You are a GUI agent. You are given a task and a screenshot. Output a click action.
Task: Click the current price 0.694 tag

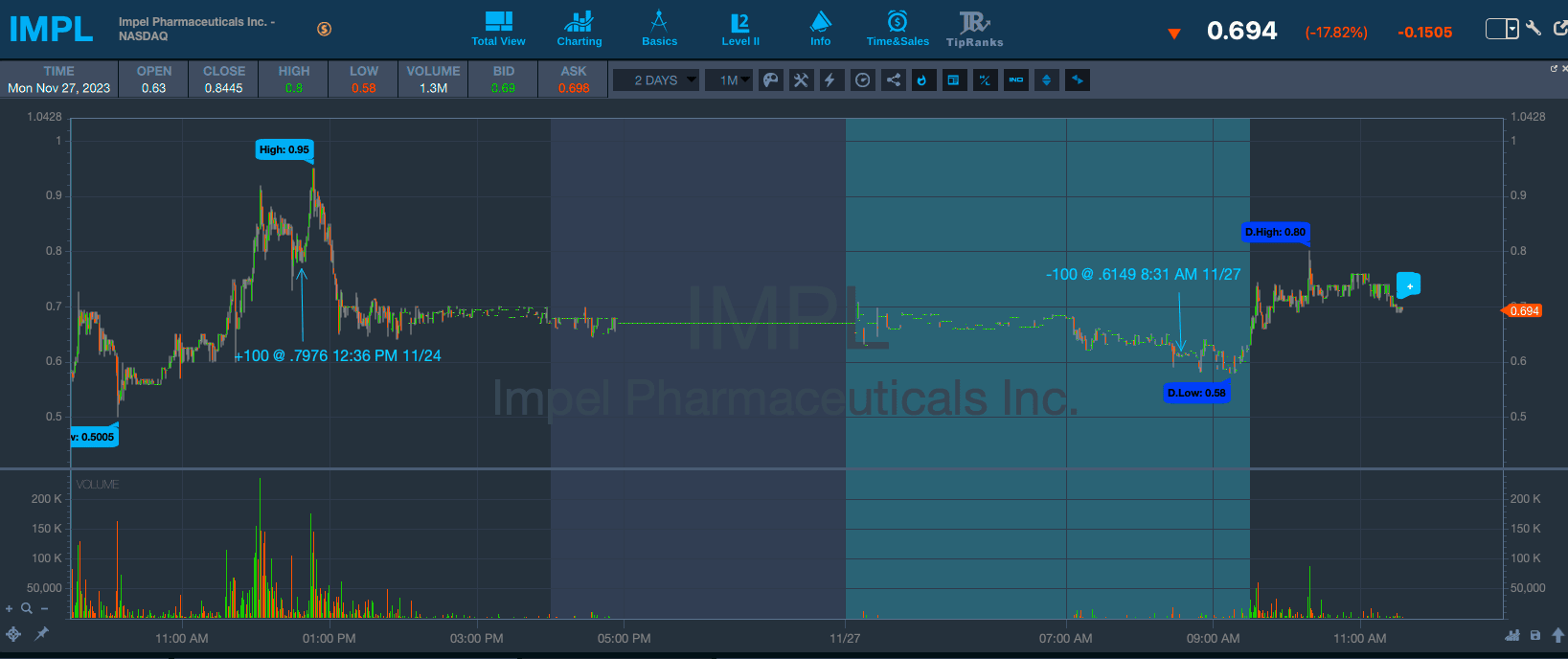pos(1523,310)
